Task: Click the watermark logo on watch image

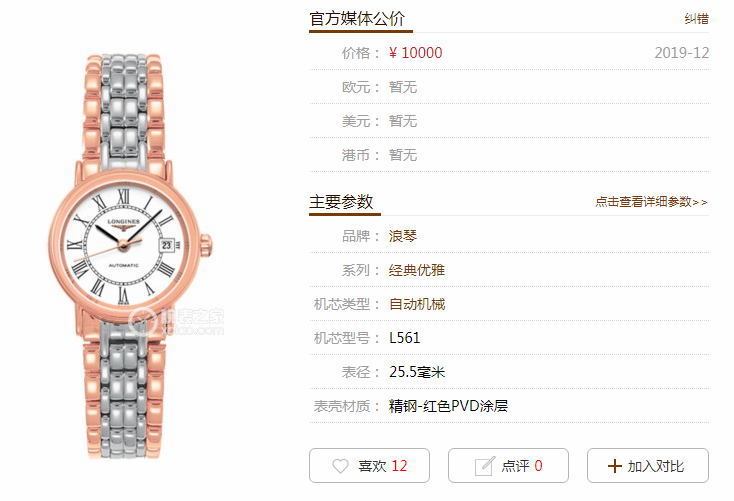Action: coord(176,322)
